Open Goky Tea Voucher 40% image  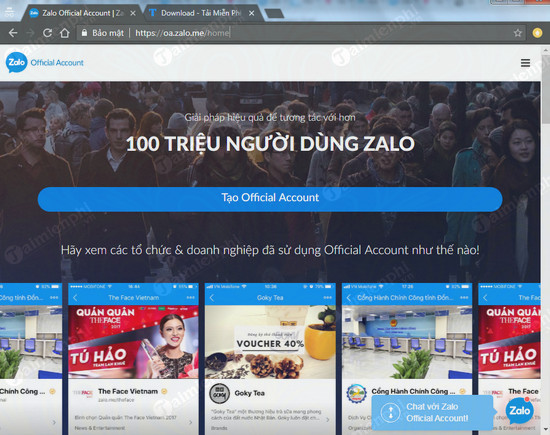click(270, 342)
